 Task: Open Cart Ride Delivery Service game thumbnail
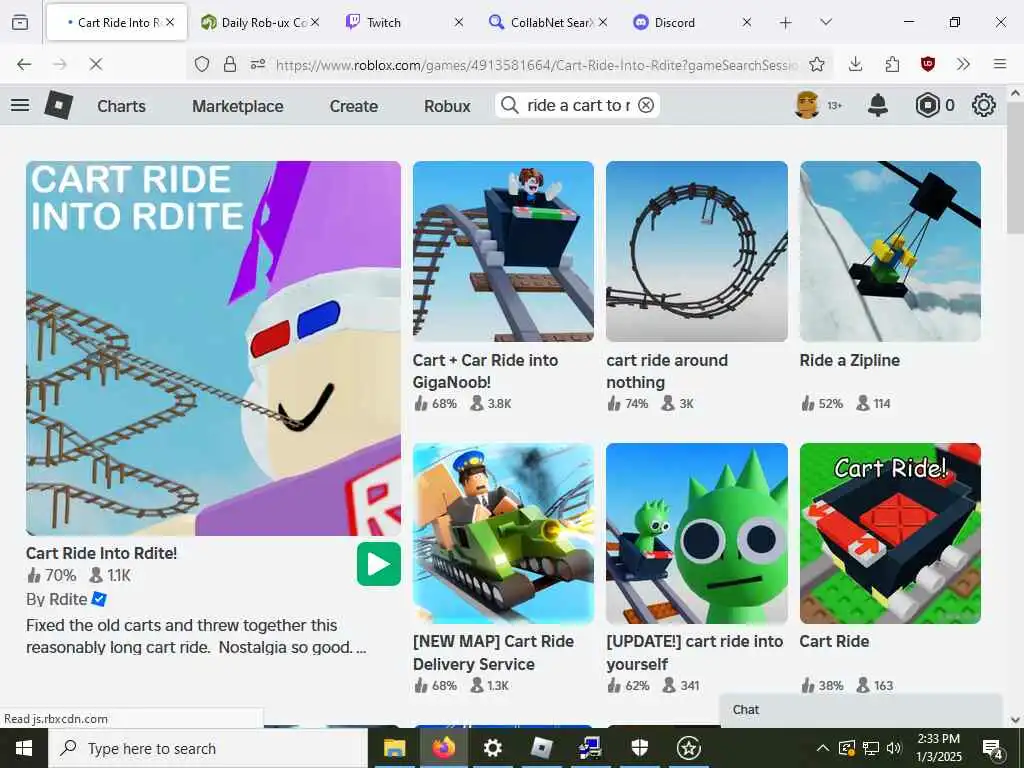(504, 534)
